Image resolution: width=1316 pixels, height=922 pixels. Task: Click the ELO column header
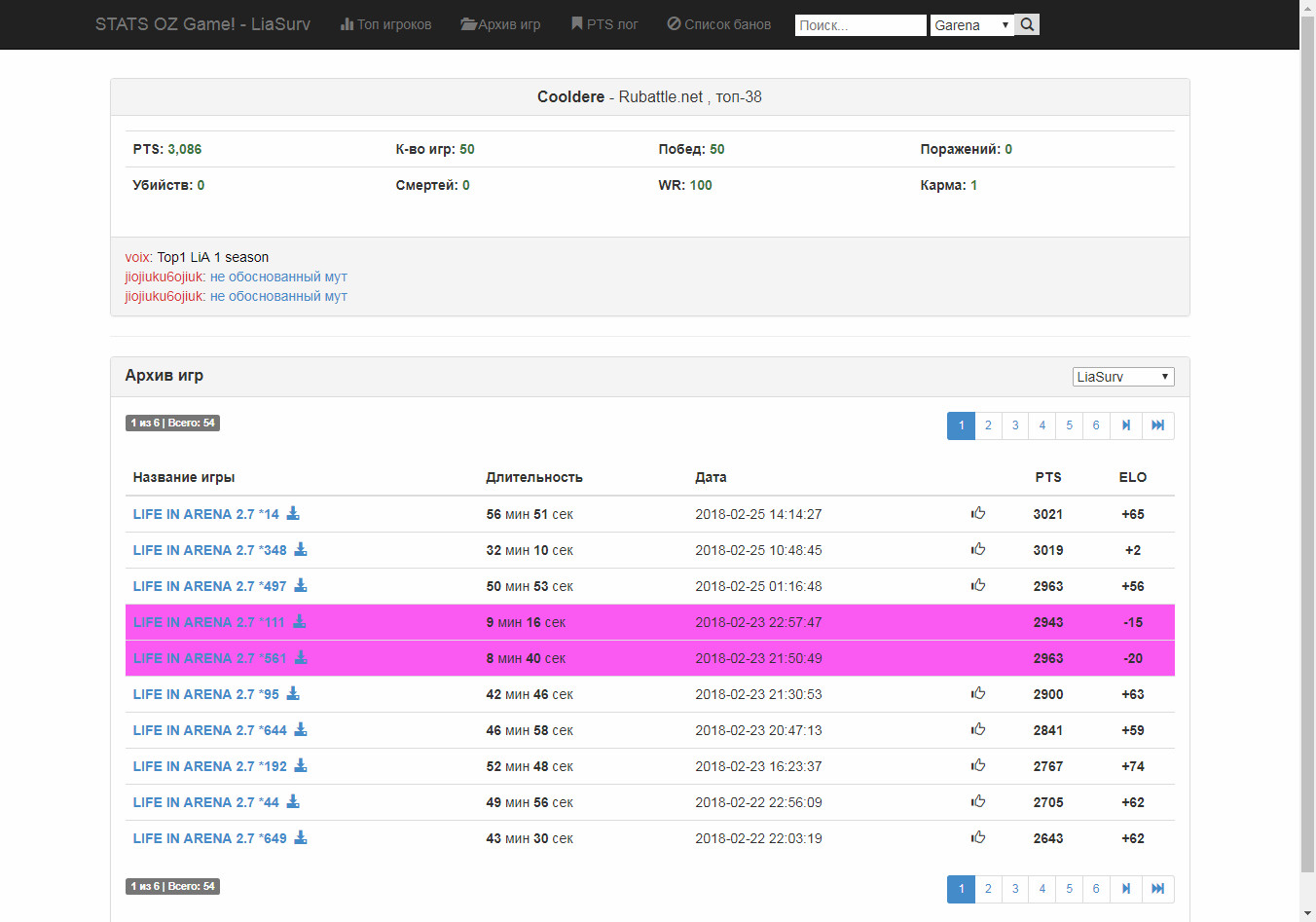[x=1133, y=477]
